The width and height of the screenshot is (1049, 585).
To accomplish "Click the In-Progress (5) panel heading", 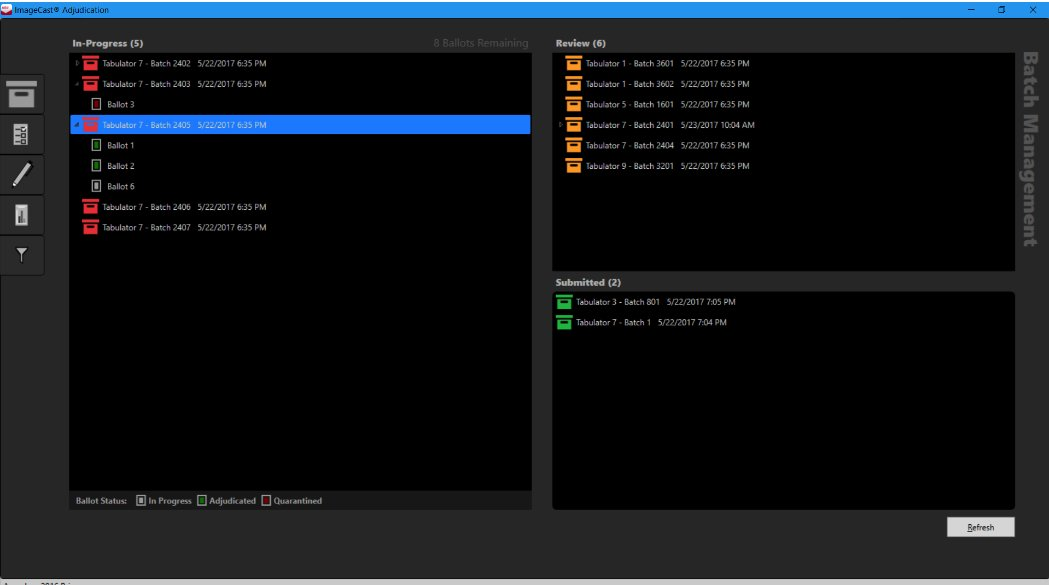I will point(108,43).
